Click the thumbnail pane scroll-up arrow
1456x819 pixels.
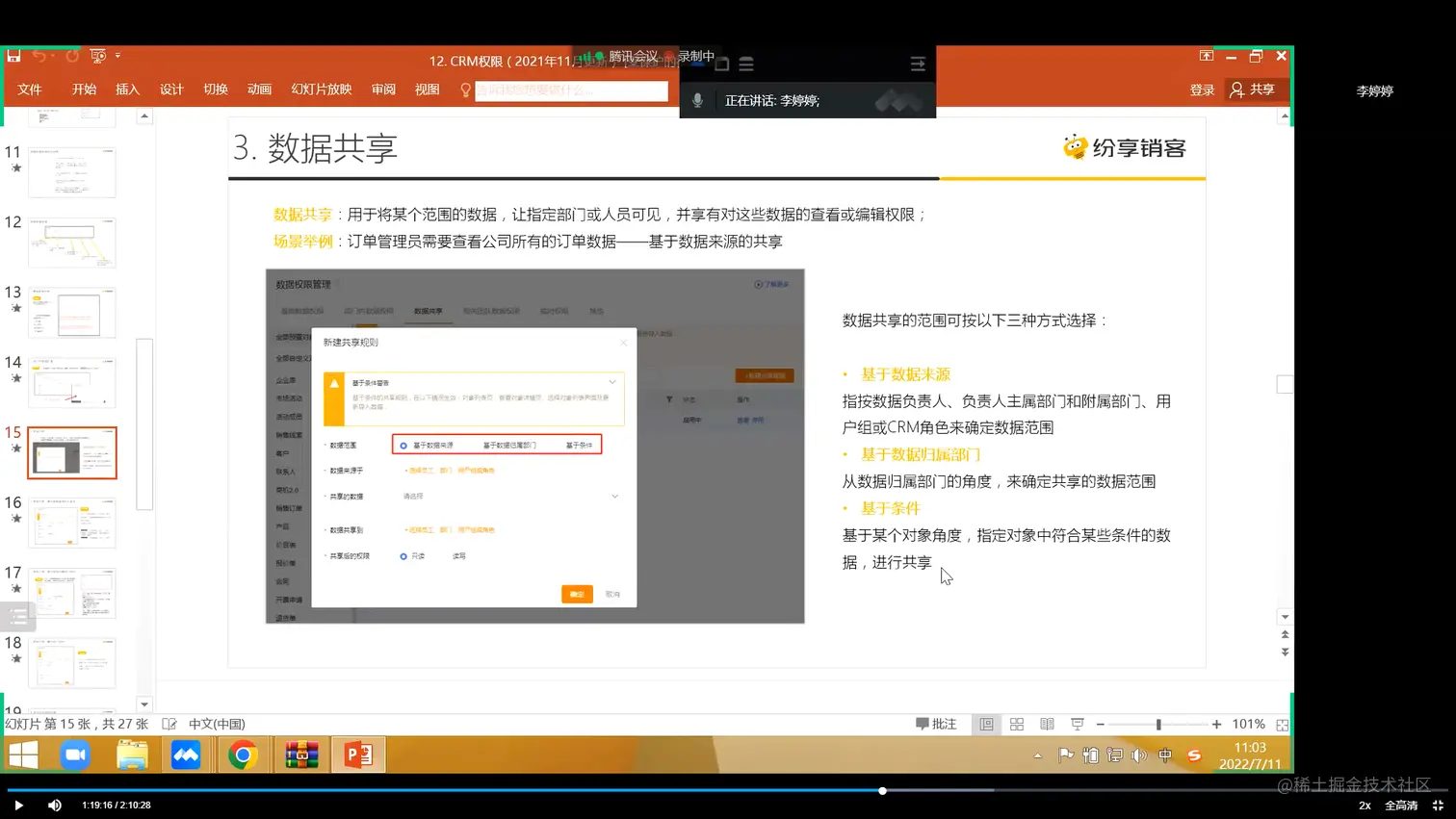point(144,116)
